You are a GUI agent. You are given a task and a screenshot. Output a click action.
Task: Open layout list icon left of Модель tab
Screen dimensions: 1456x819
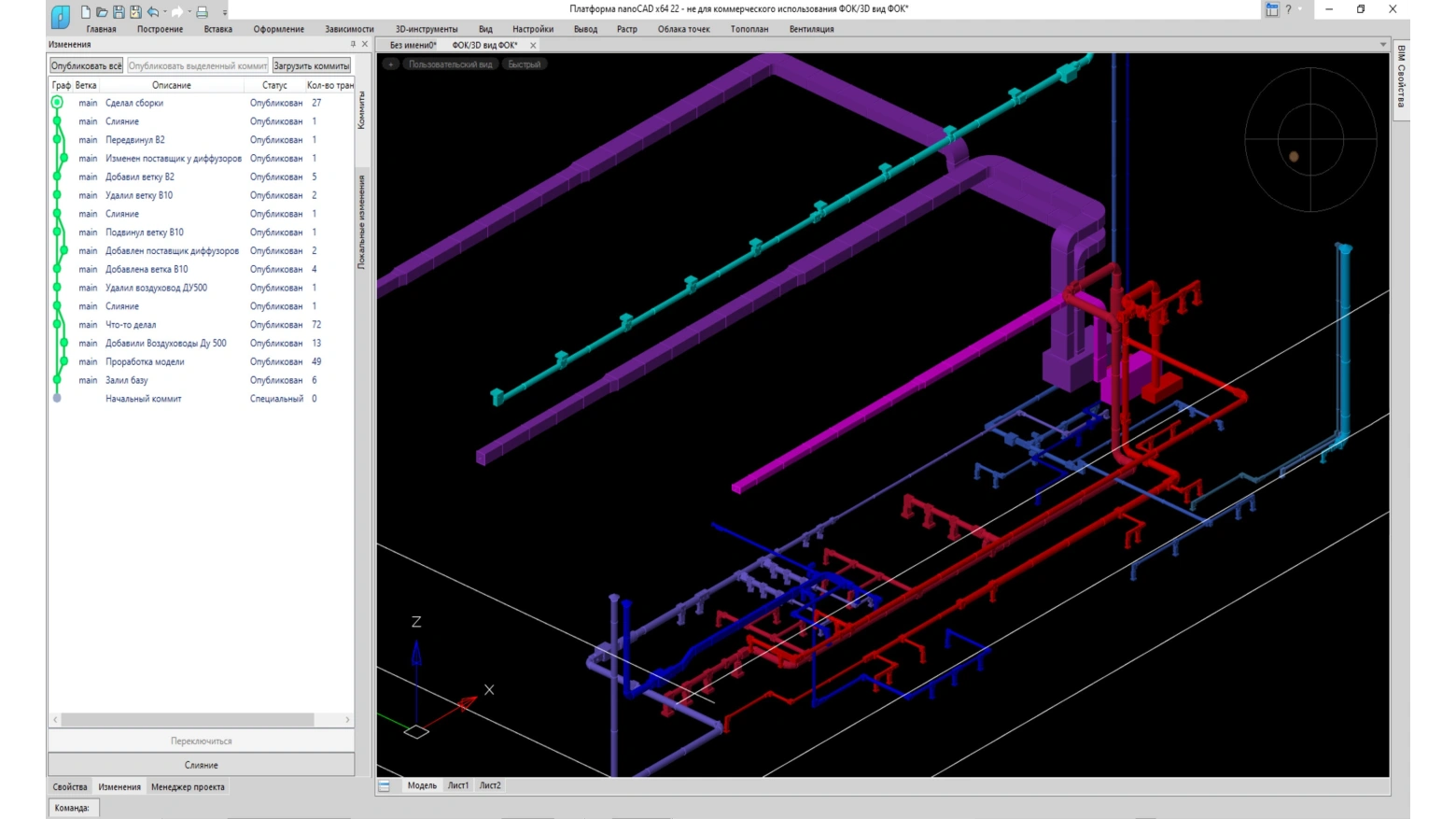pyautogui.click(x=385, y=786)
